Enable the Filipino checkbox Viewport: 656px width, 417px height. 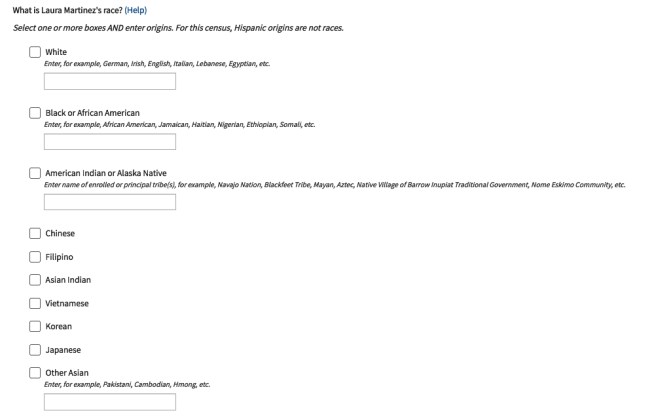click(36, 257)
